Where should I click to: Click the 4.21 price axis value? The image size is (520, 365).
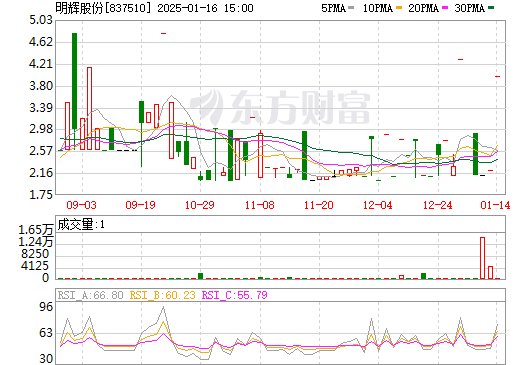[41, 64]
